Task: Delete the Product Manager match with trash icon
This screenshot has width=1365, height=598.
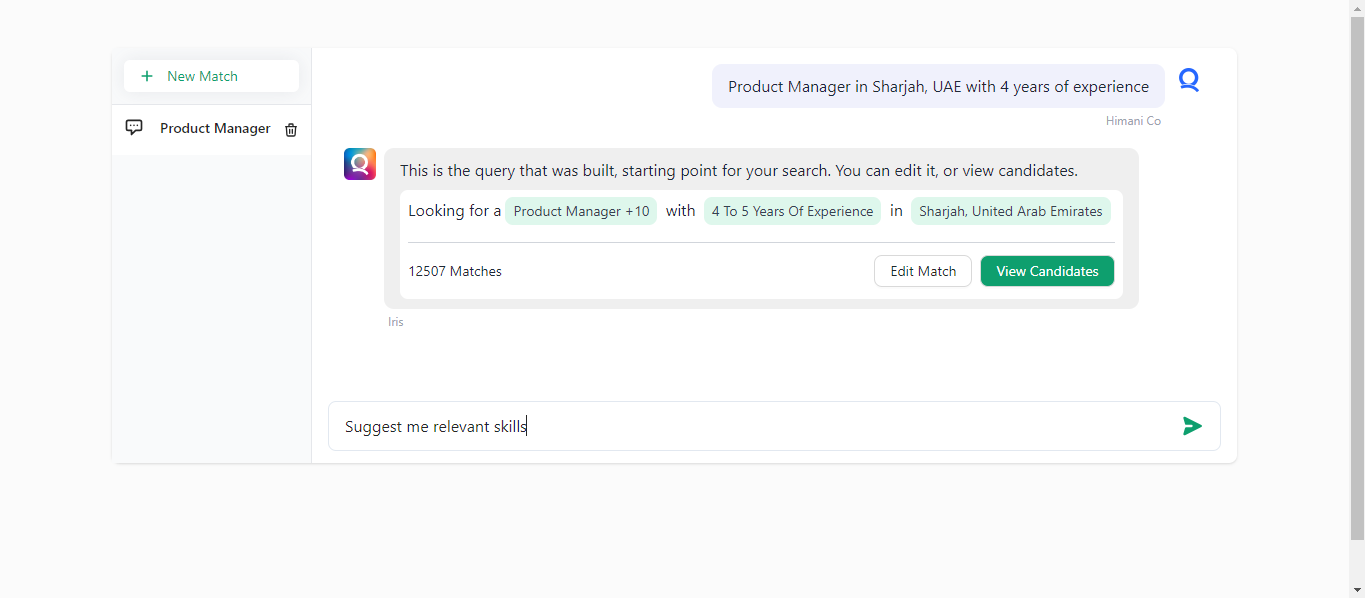Action: coord(291,130)
